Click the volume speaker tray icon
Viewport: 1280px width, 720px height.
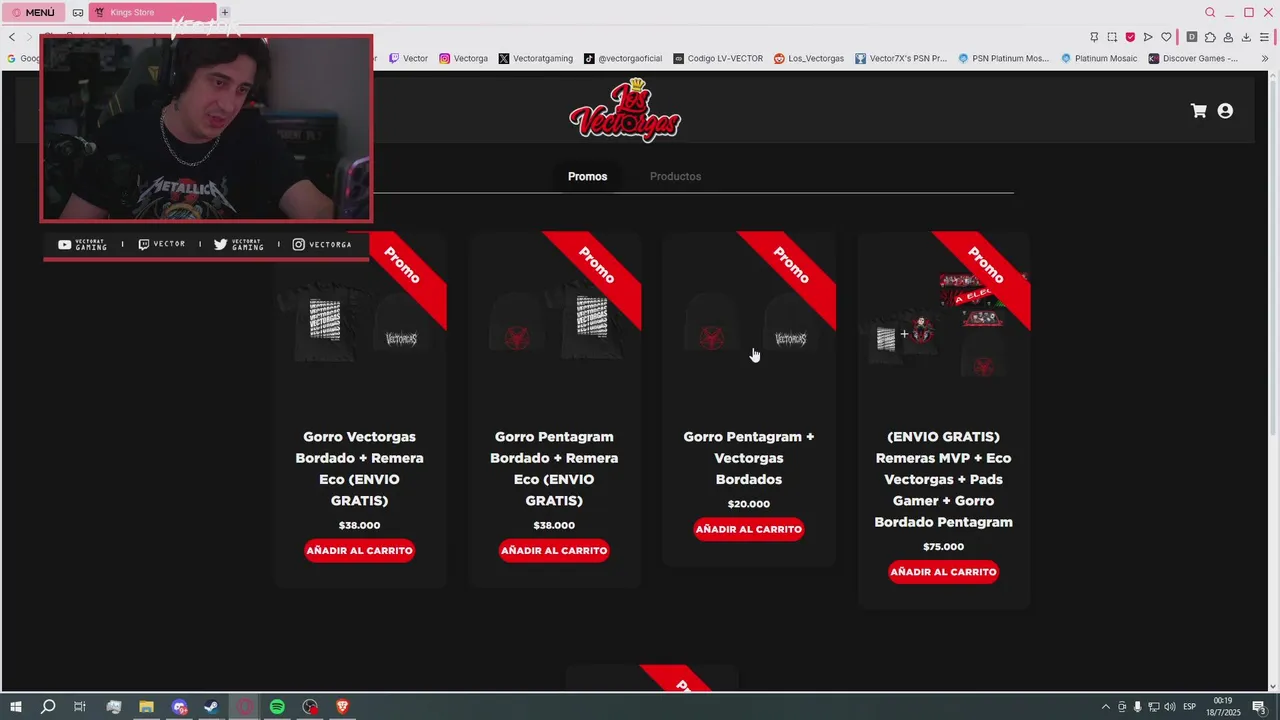pos(1170,707)
